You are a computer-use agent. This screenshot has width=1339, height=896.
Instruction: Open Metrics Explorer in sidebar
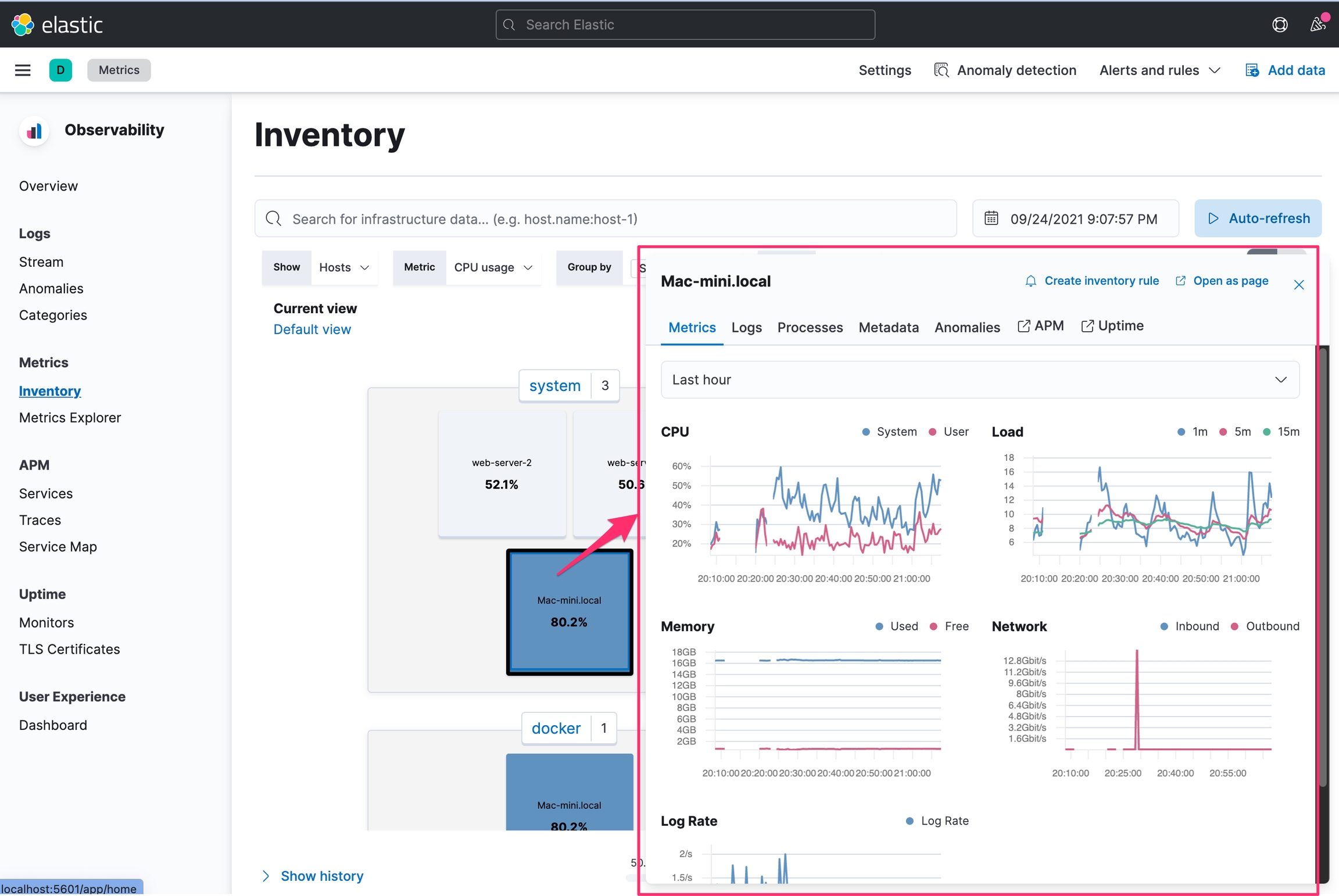click(x=70, y=418)
